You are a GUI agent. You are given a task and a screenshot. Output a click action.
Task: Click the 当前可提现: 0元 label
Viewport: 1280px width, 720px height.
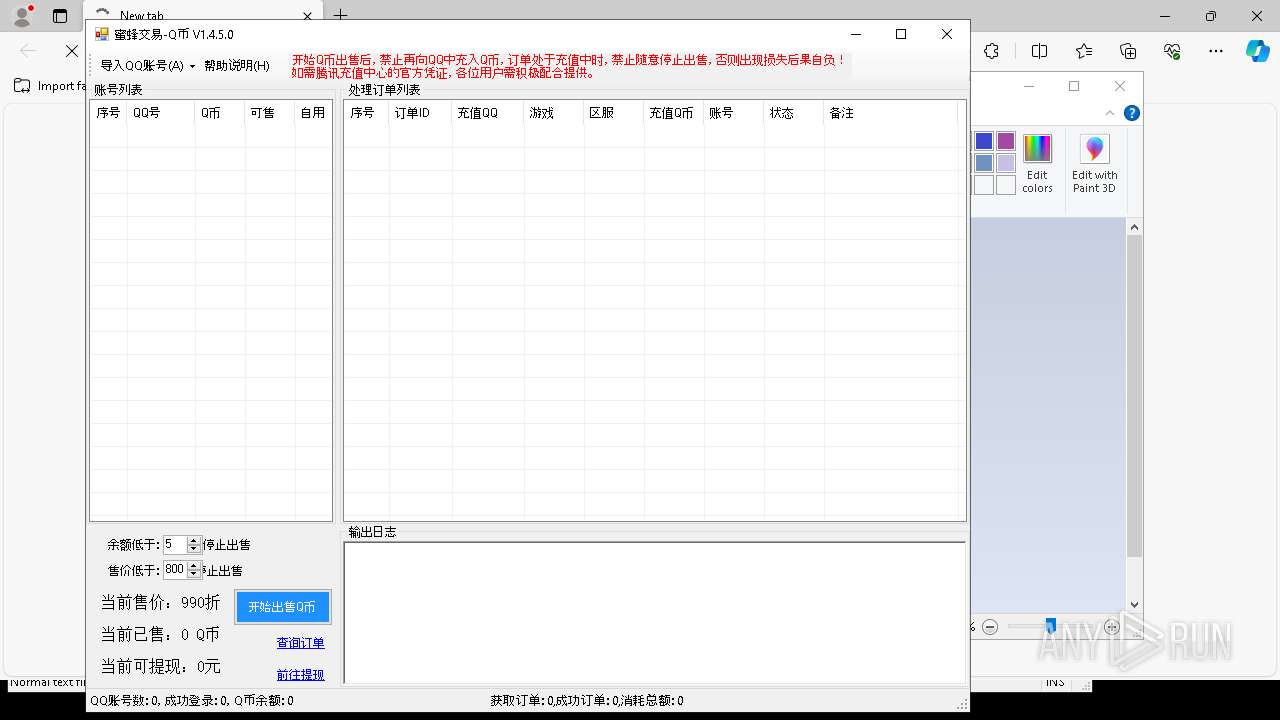[160, 666]
